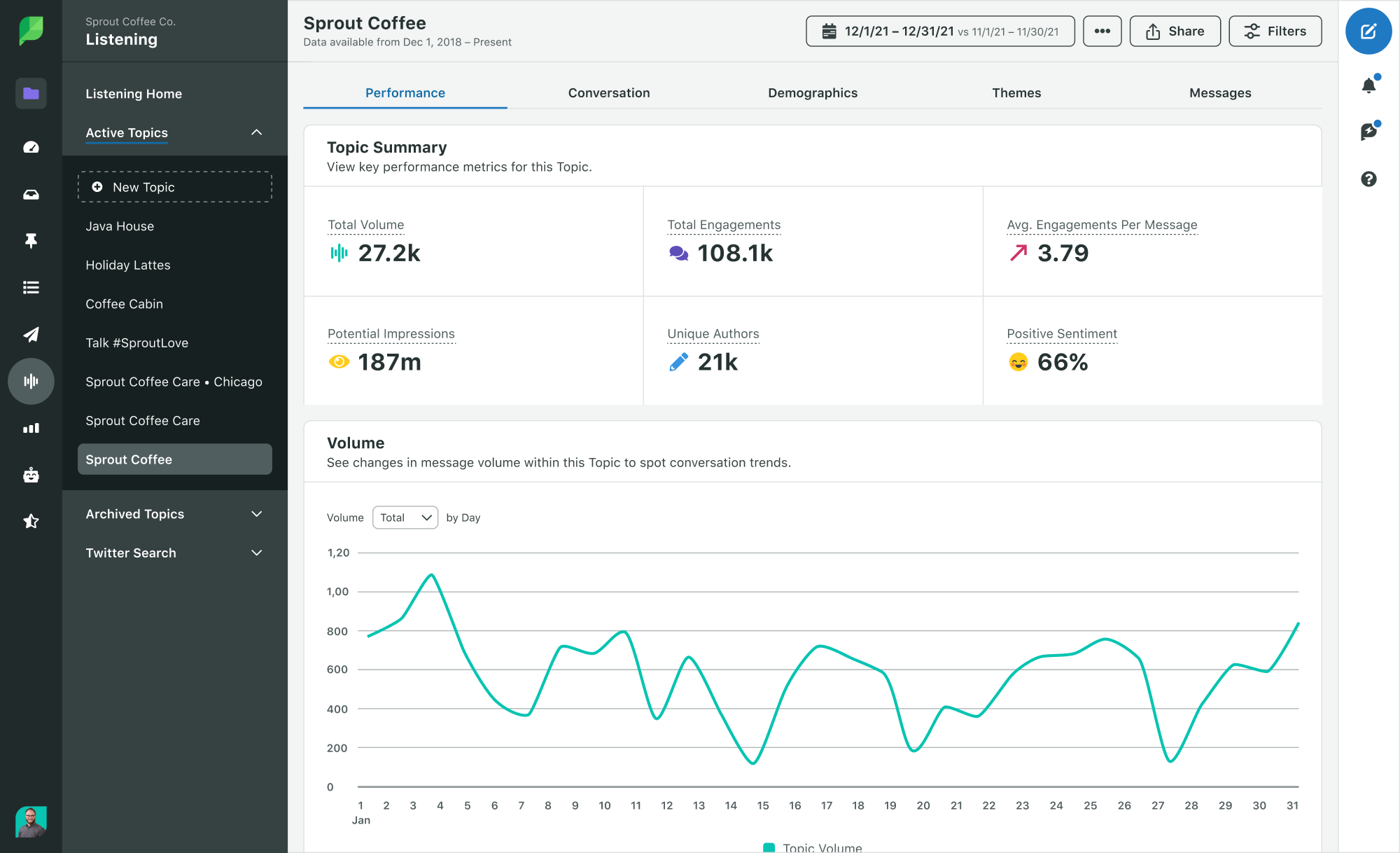Click the Filters button
Viewport: 1400px width, 853px height.
click(x=1273, y=31)
